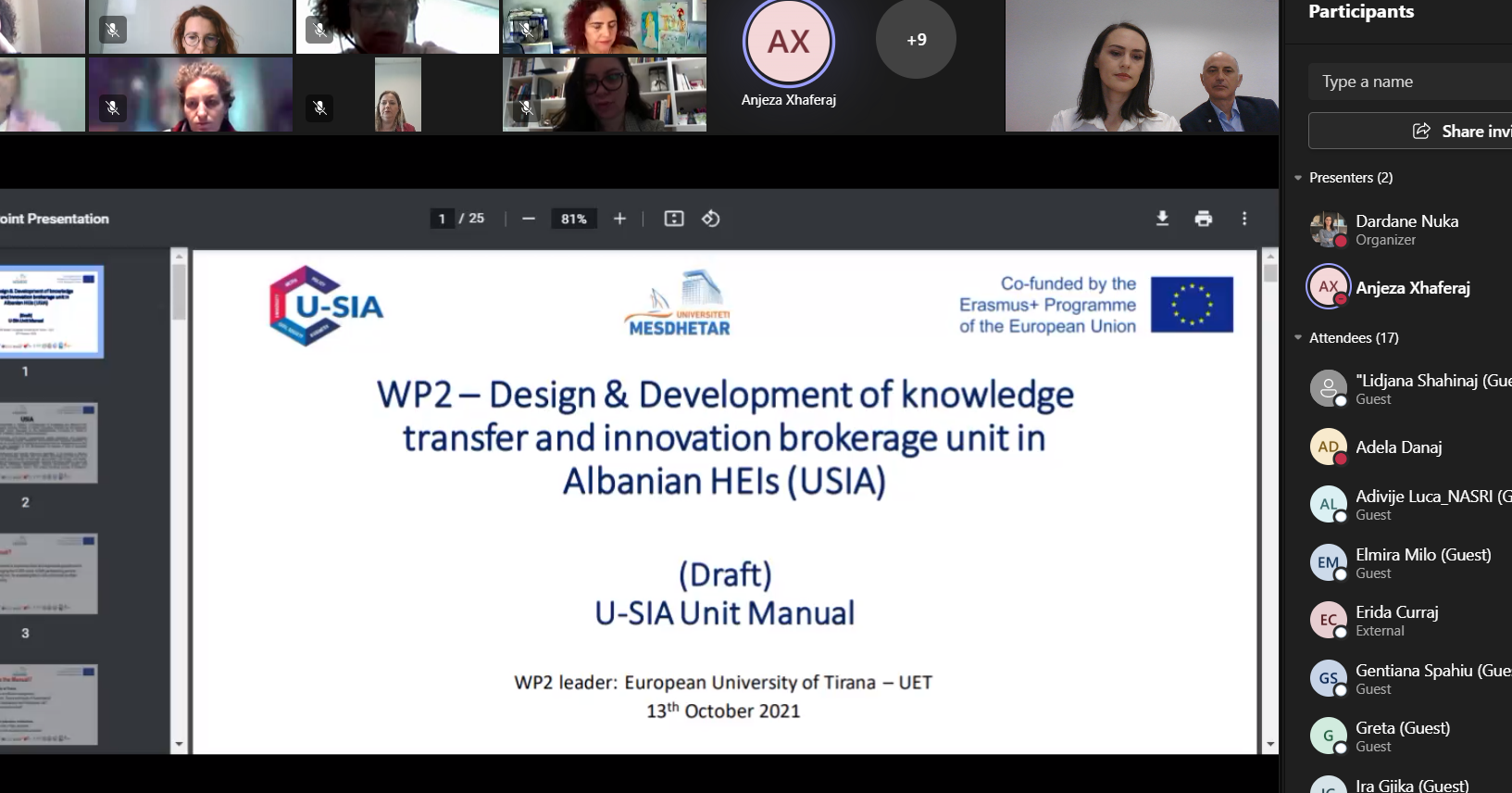
Task: Open the PDF viewer more options menu
Action: pyautogui.click(x=1244, y=219)
